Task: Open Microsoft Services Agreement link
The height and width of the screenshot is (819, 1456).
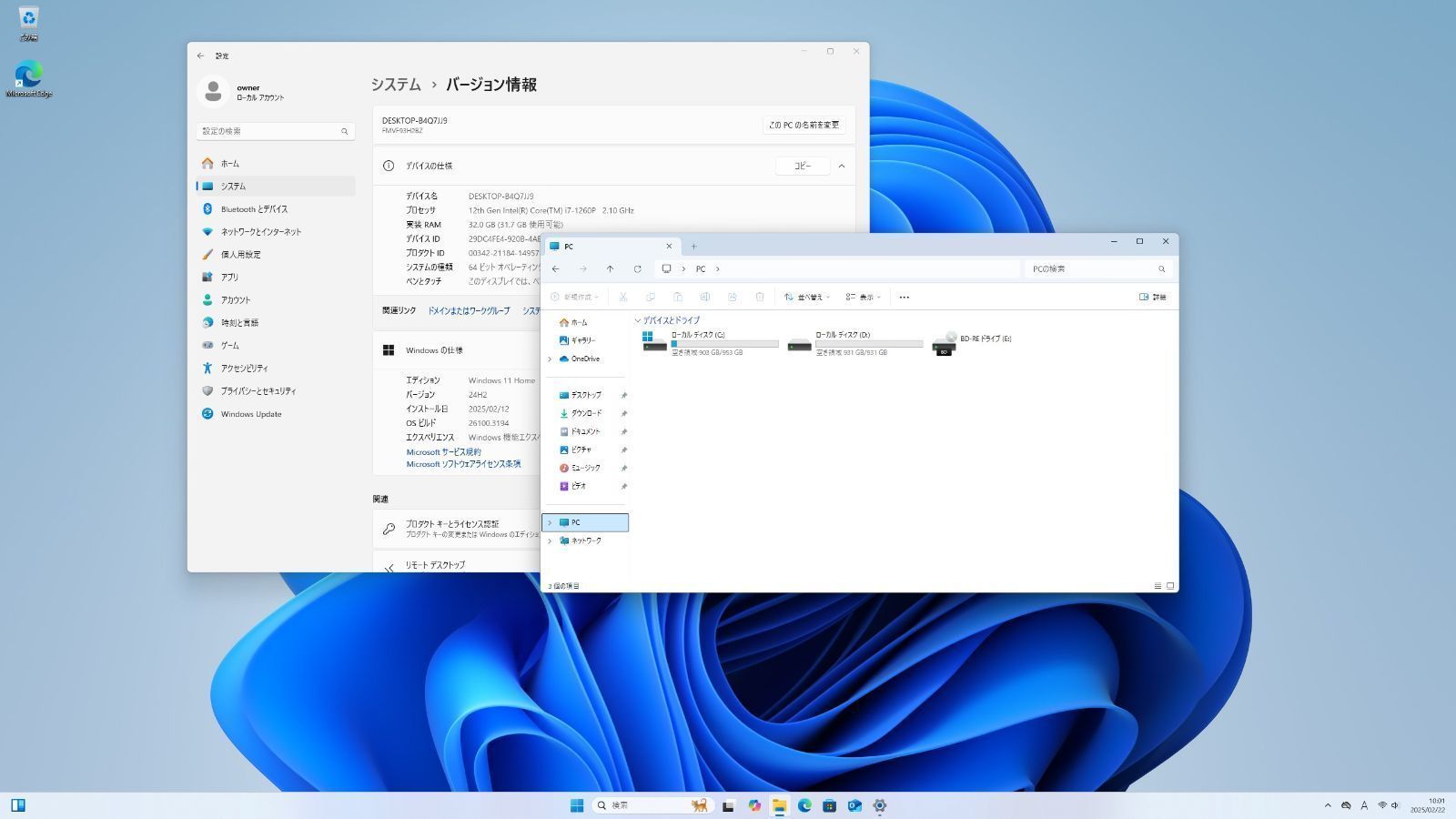Action: click(x=443, y=452)
